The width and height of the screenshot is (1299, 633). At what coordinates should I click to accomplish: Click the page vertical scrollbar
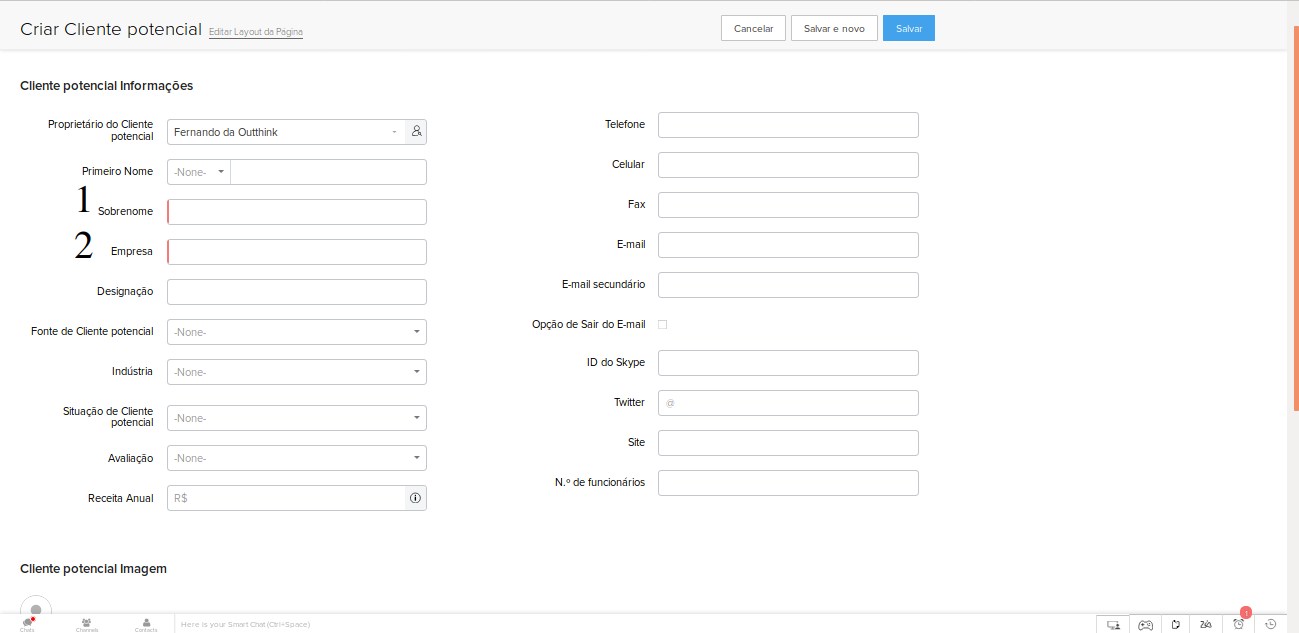click(1294, 220)
